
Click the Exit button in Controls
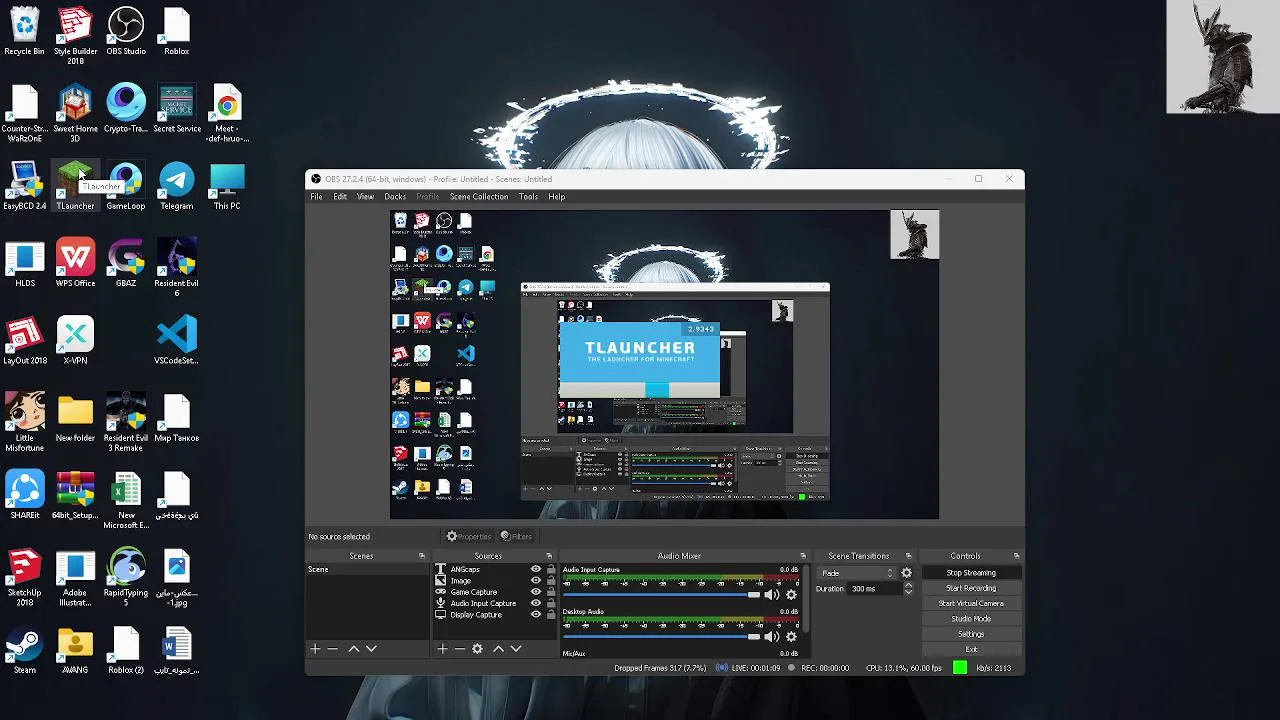971,650
